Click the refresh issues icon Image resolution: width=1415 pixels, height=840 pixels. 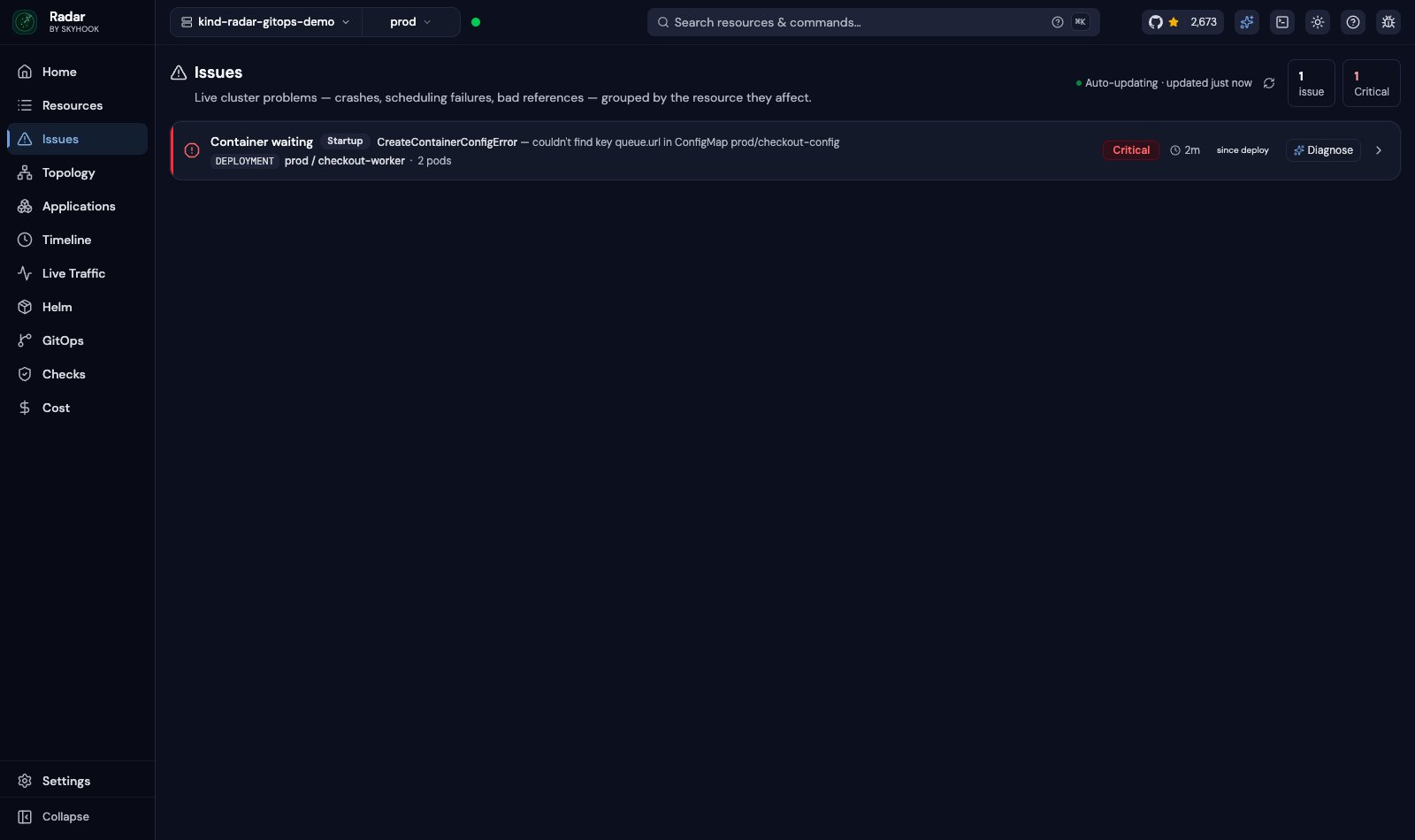pyautogui.click(x=1269, y=83)
